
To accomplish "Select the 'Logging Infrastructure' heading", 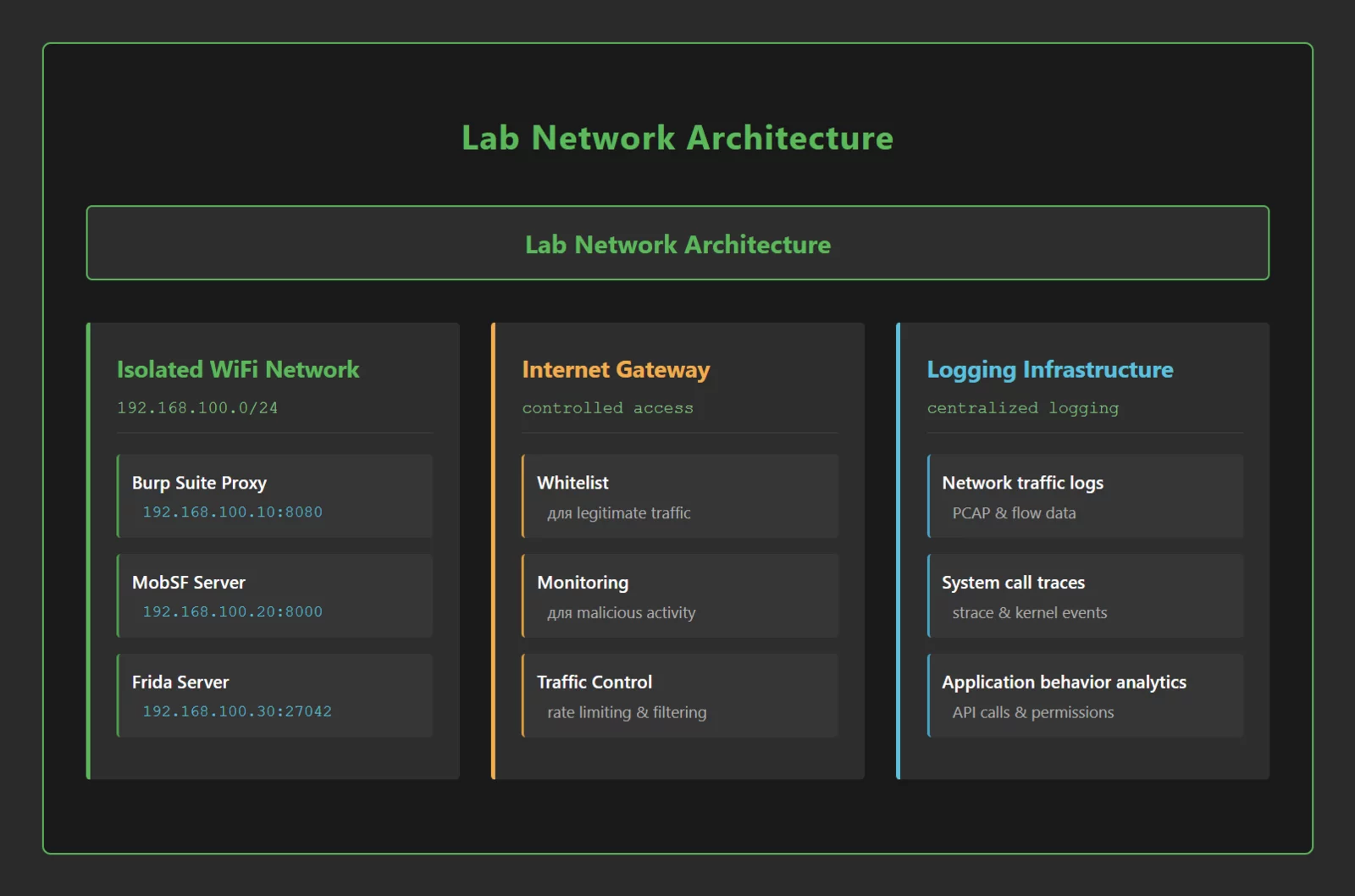I will [x=1050, y=370].
